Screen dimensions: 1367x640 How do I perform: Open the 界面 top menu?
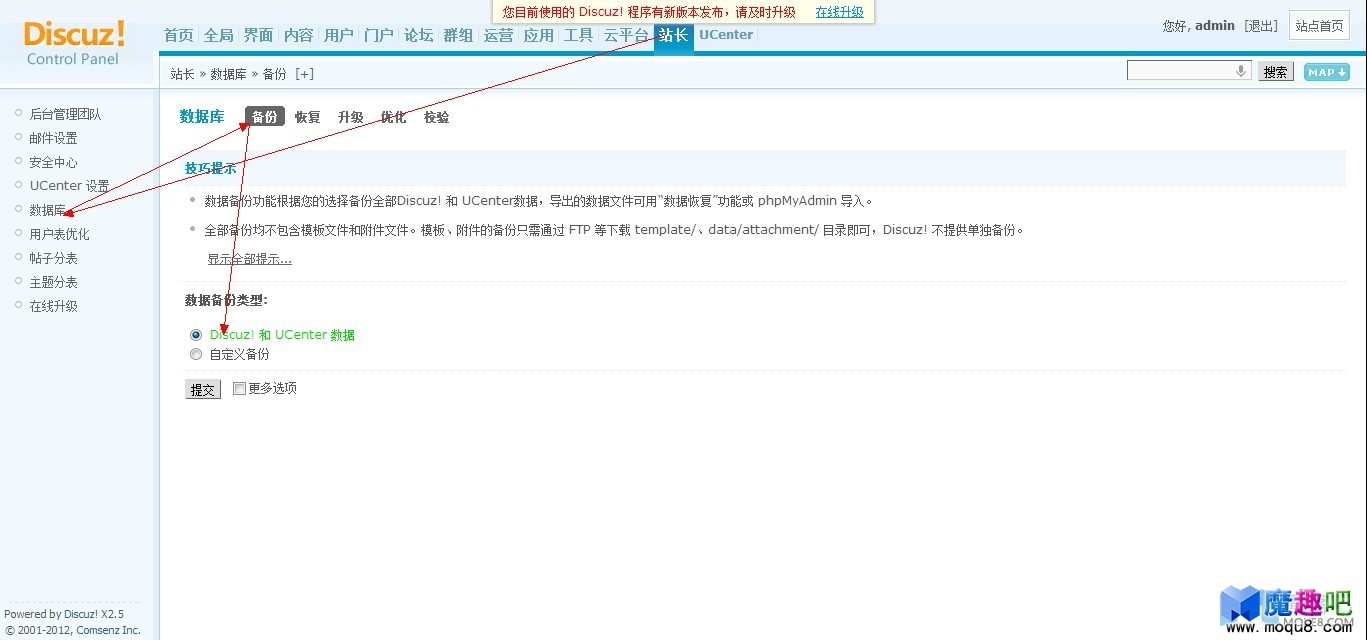coord(259,35)
